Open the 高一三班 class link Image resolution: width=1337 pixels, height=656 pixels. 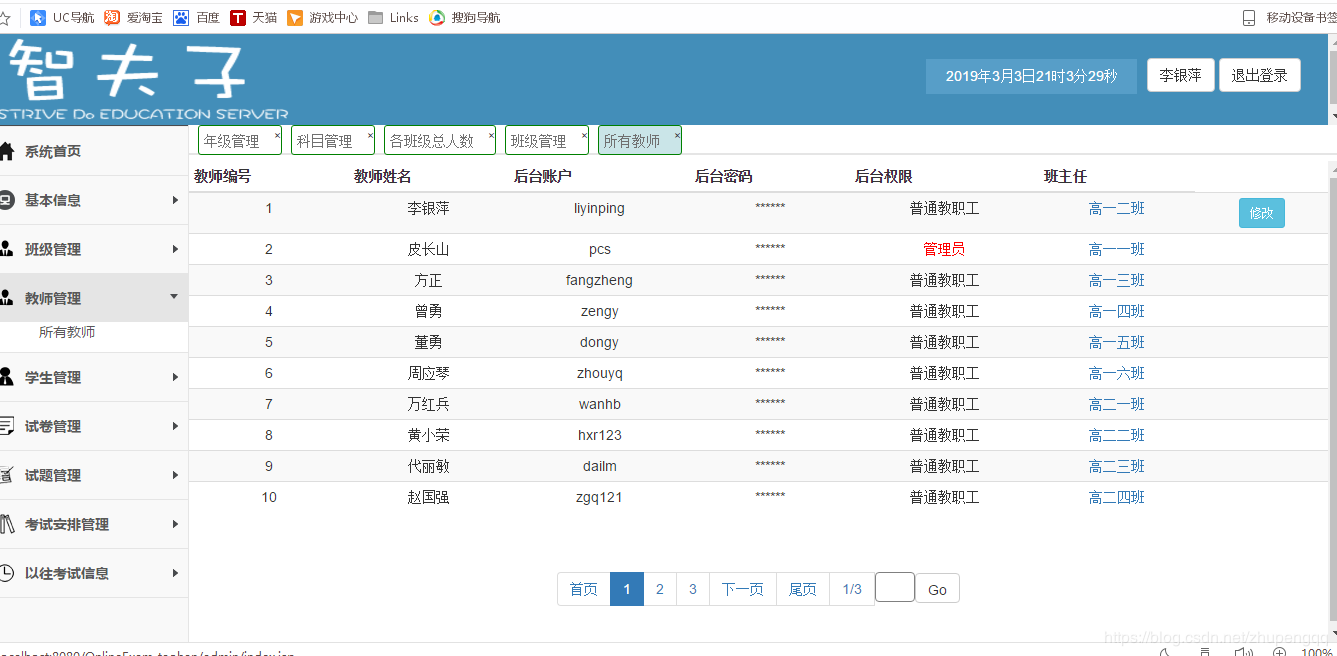(1116, 280)
